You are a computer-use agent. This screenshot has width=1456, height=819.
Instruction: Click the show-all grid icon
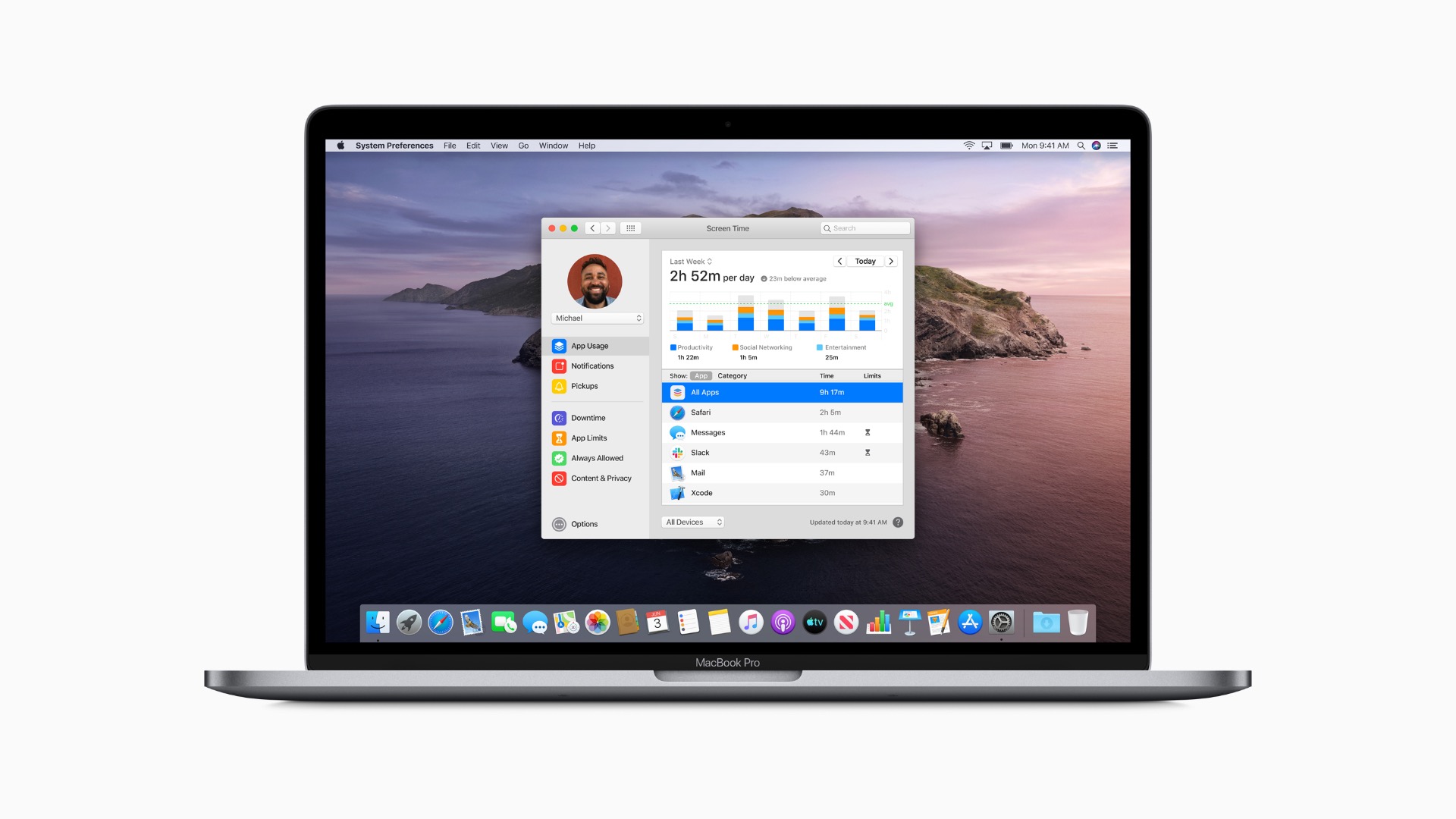click(630, 228)
